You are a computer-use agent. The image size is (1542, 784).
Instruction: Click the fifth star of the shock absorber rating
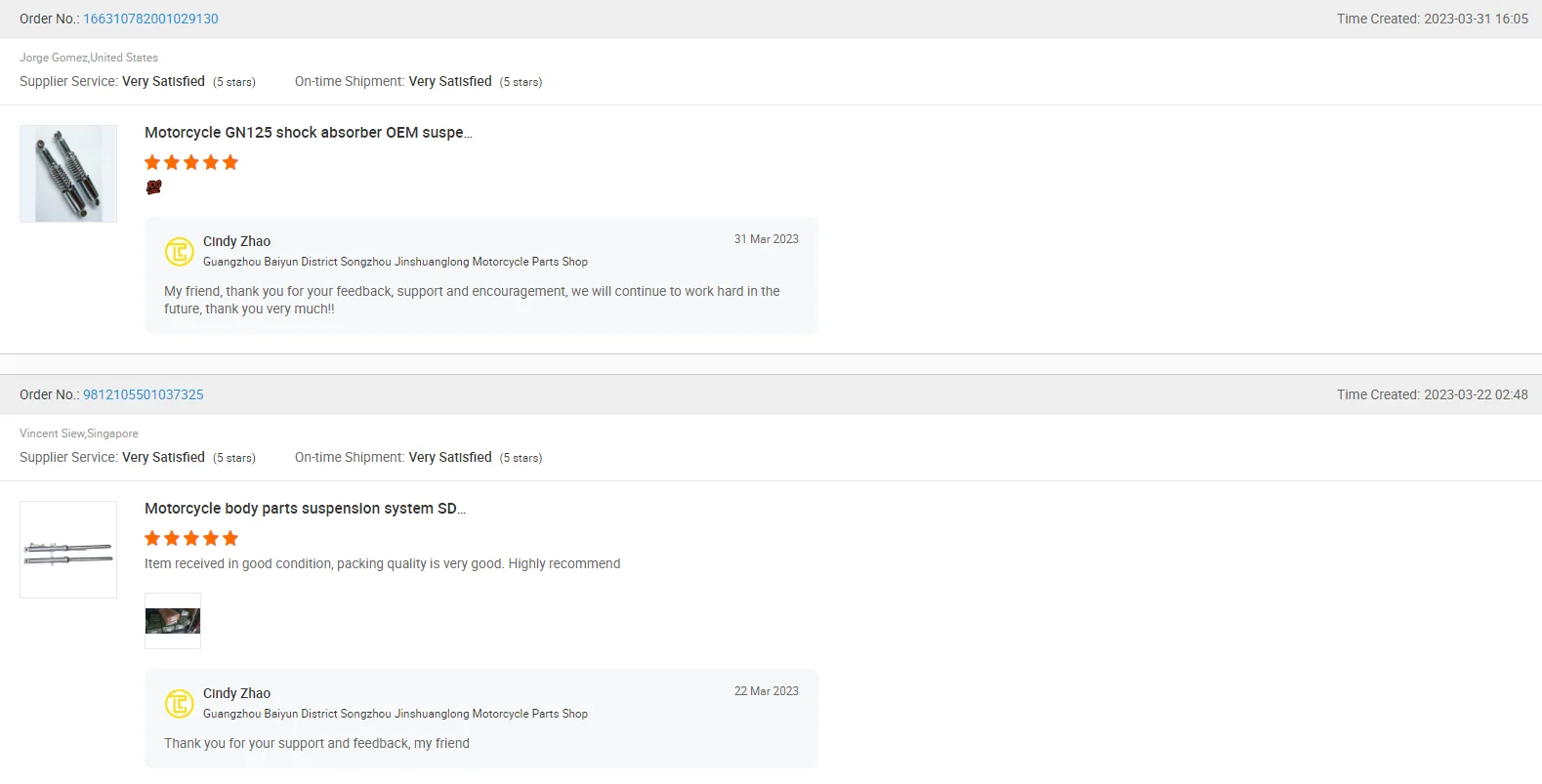230,162
